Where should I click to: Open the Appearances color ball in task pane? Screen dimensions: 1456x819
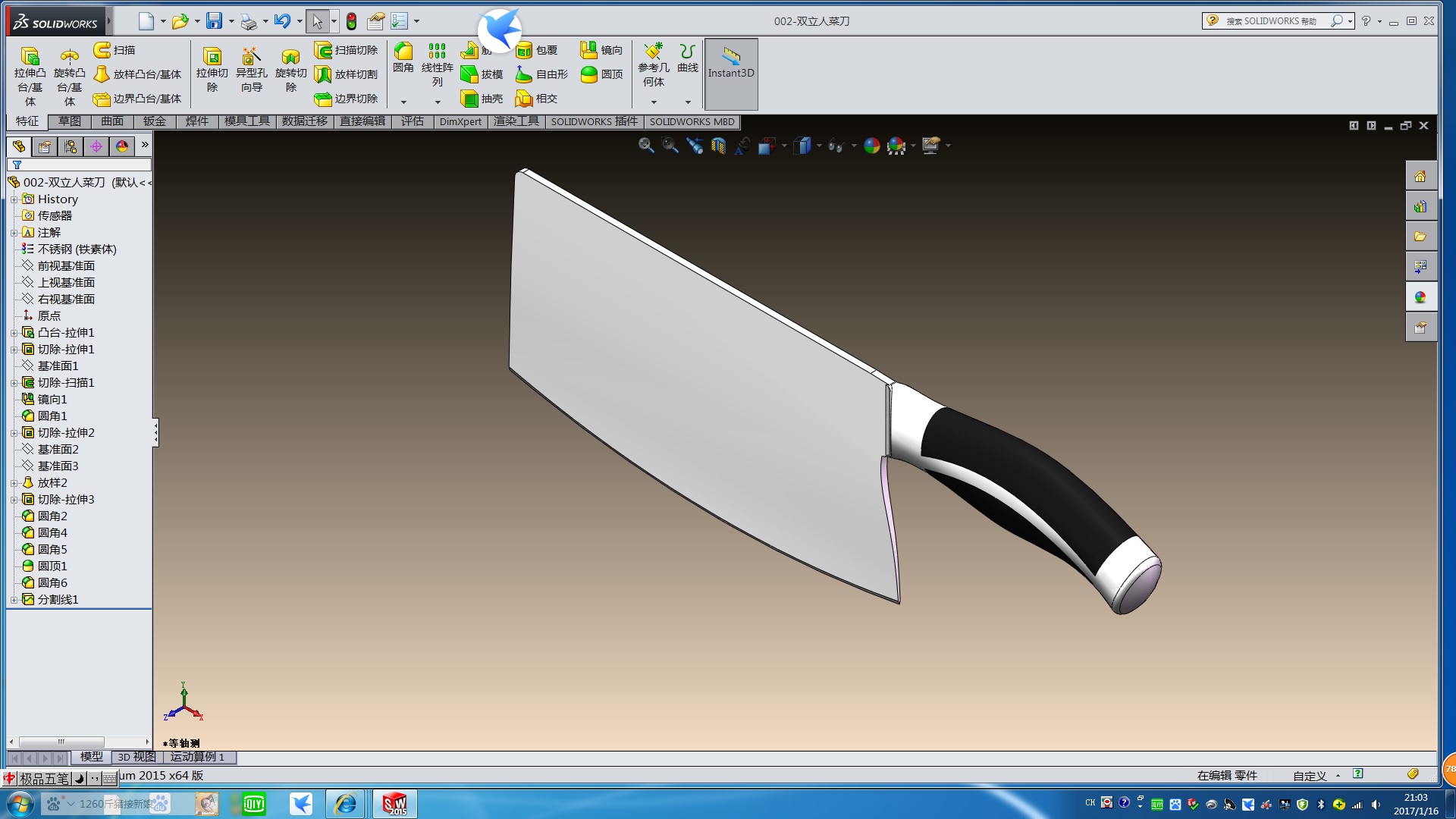[1420, 297]
